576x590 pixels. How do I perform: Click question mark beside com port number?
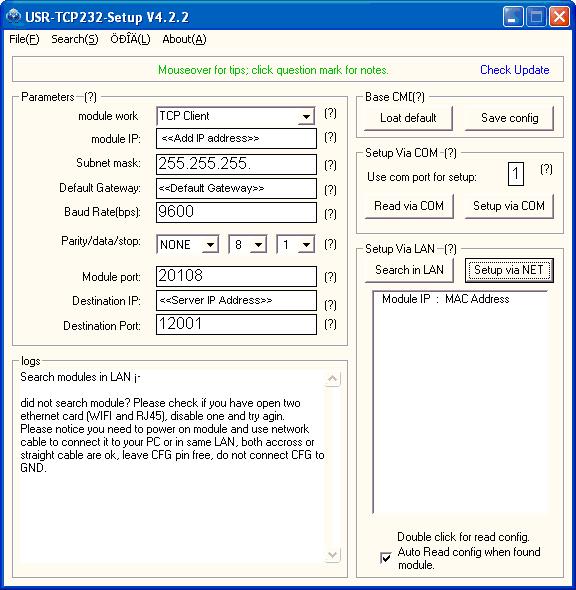click(546, 169)
